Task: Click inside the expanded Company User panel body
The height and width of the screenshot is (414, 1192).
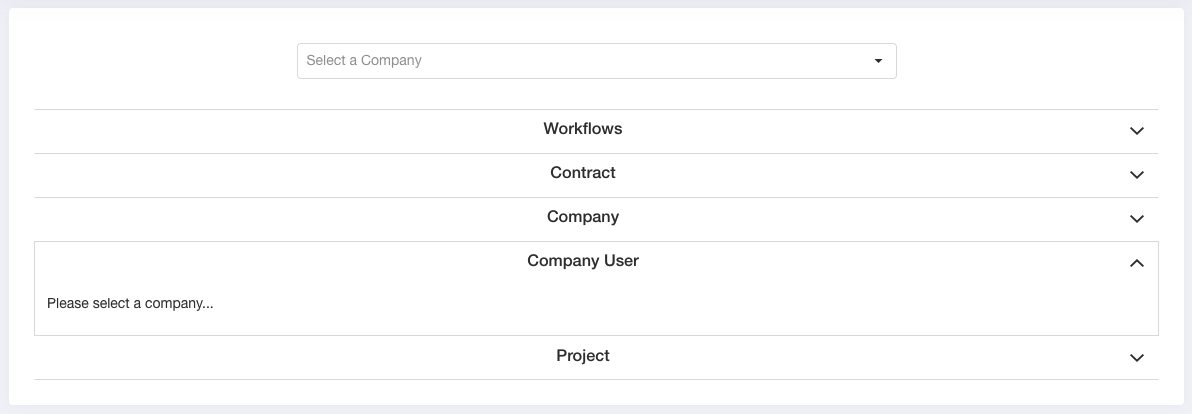Action: (x=596, y=307)
